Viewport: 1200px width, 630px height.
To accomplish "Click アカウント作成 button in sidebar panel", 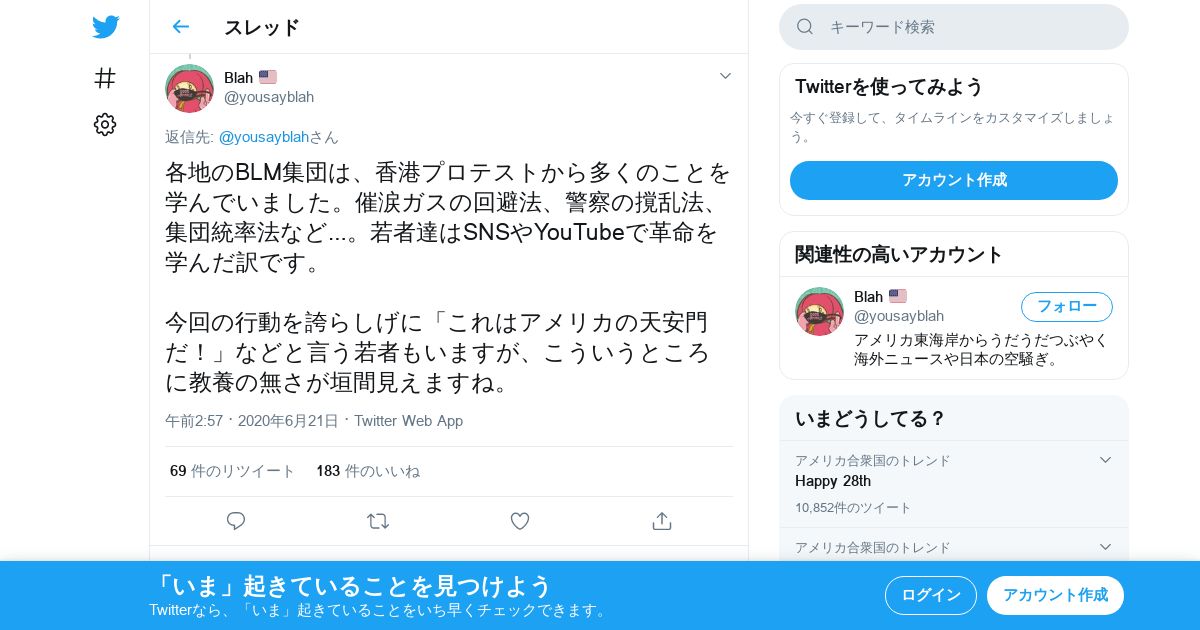I will 954,180.
